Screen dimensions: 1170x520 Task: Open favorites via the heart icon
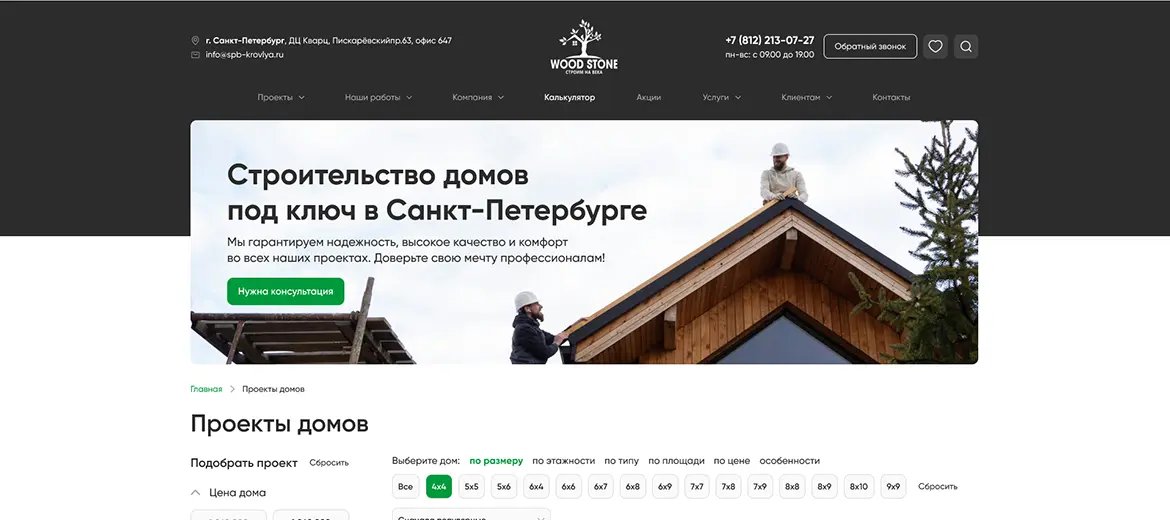click(x=935, y=46)
